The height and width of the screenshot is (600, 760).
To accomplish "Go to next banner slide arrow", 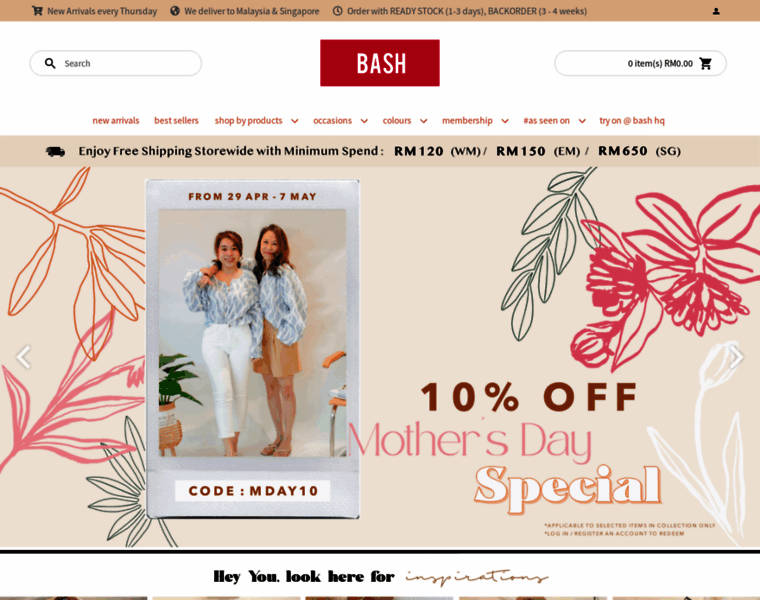I will 736,357.
